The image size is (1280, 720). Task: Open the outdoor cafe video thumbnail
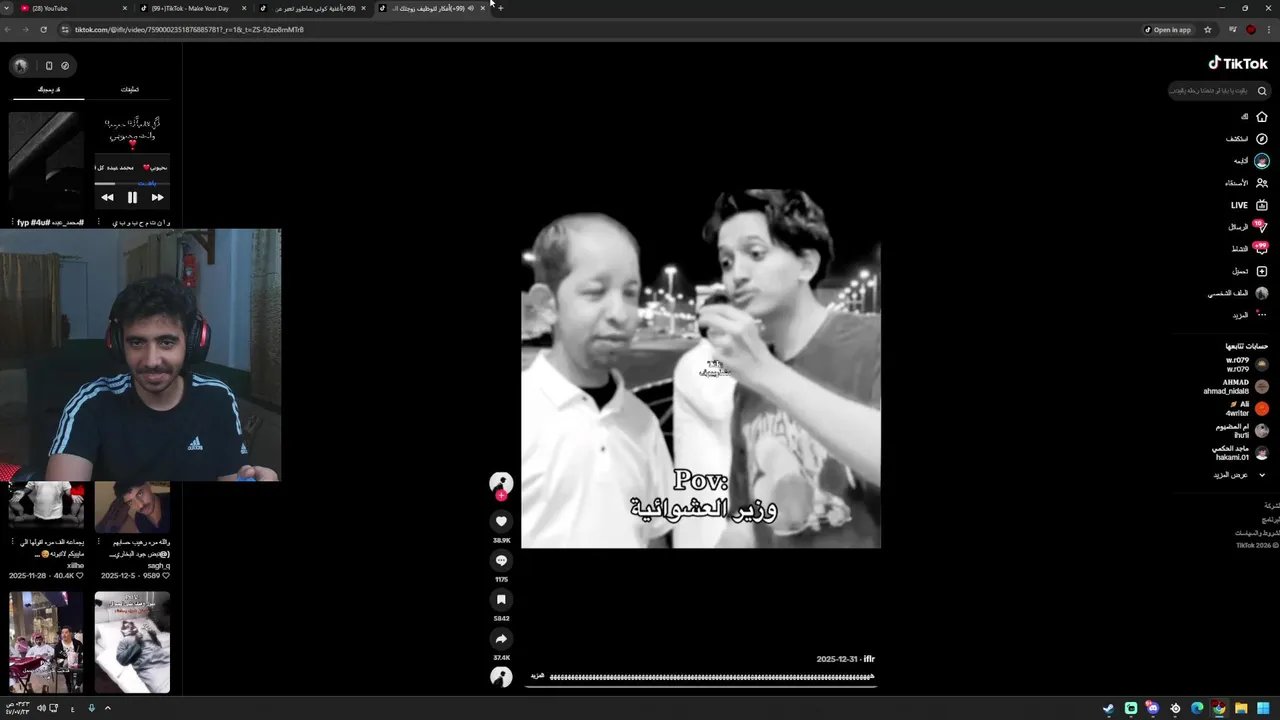tap(47, 642)
